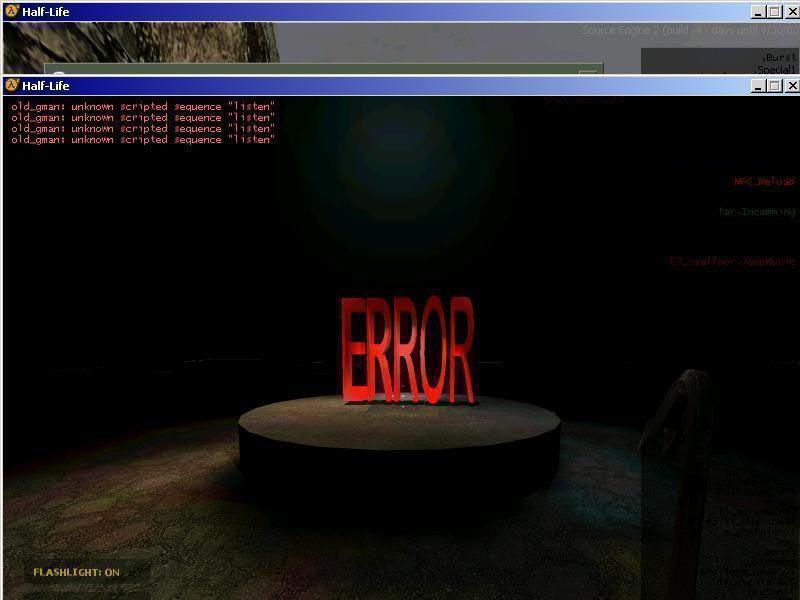Minimize the background Half-Life window
Screen dimensions: 800x600
tap(759, 12)
